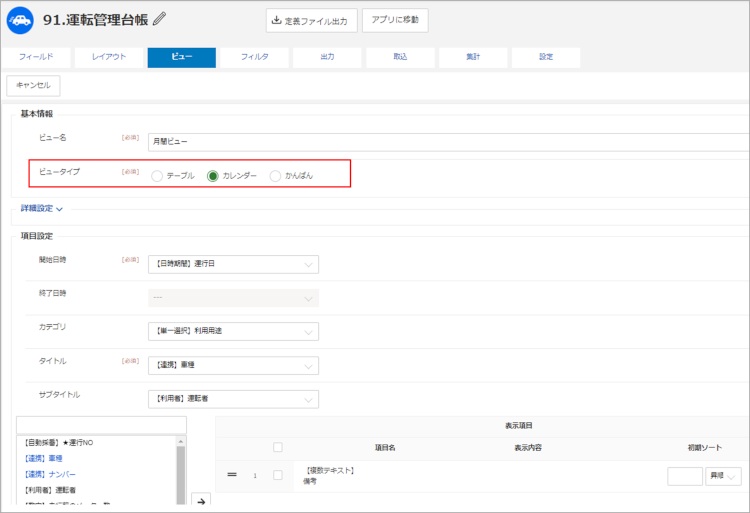
Task: Open the サブタイトル dropdown showing 運転者
Action: tap(233, 399)
